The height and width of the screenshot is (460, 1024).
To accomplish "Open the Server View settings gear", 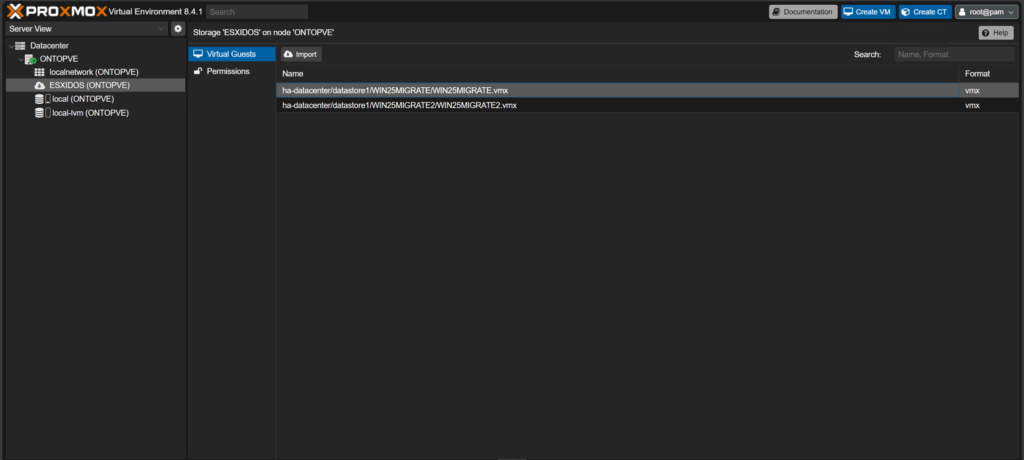I will click(x=178, y=29).
